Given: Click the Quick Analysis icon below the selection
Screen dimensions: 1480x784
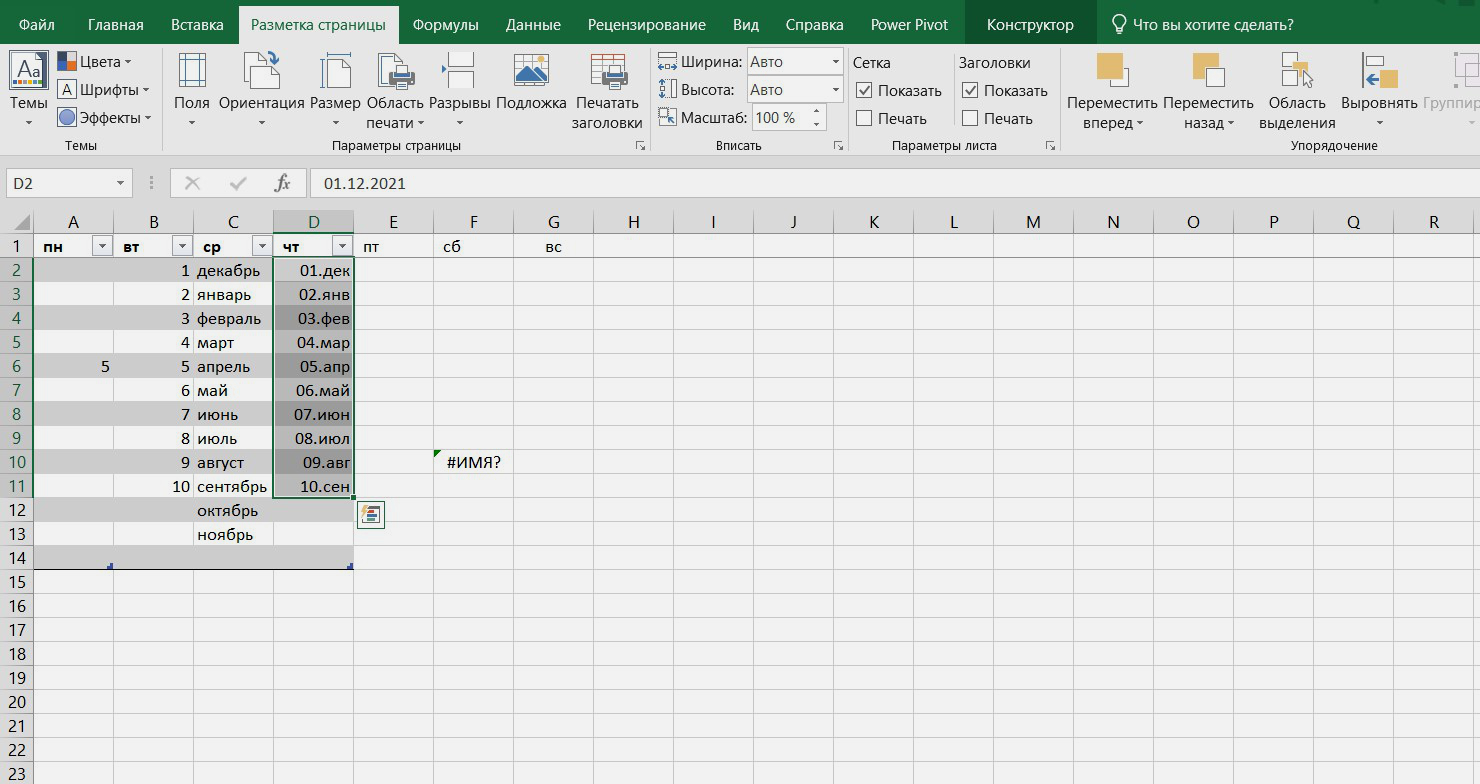Looking at the screenshot, I should coord(371,515).
